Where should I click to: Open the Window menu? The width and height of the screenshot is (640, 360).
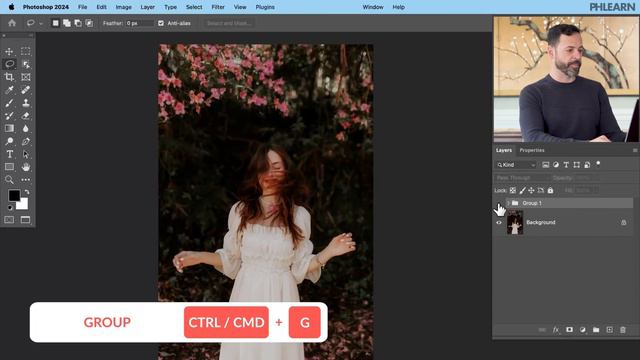click(x=373, y=7)
